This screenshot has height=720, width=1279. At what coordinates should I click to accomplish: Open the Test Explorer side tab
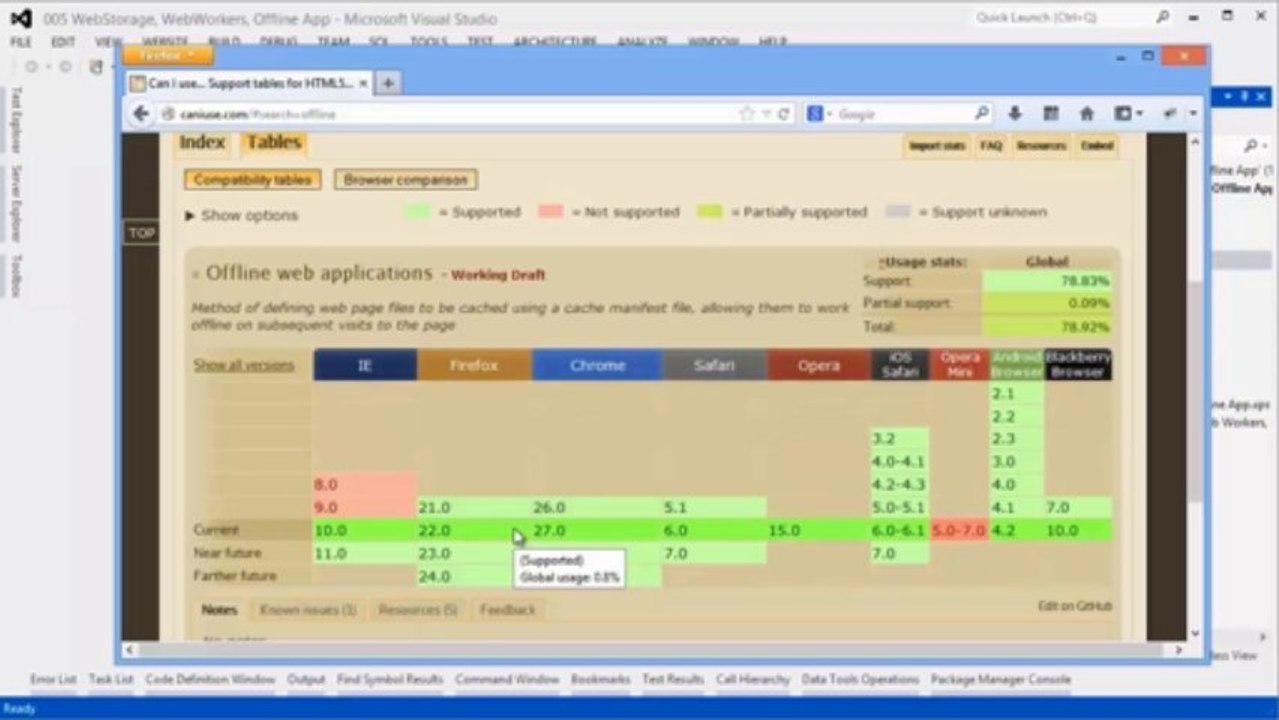click(17, 120)
